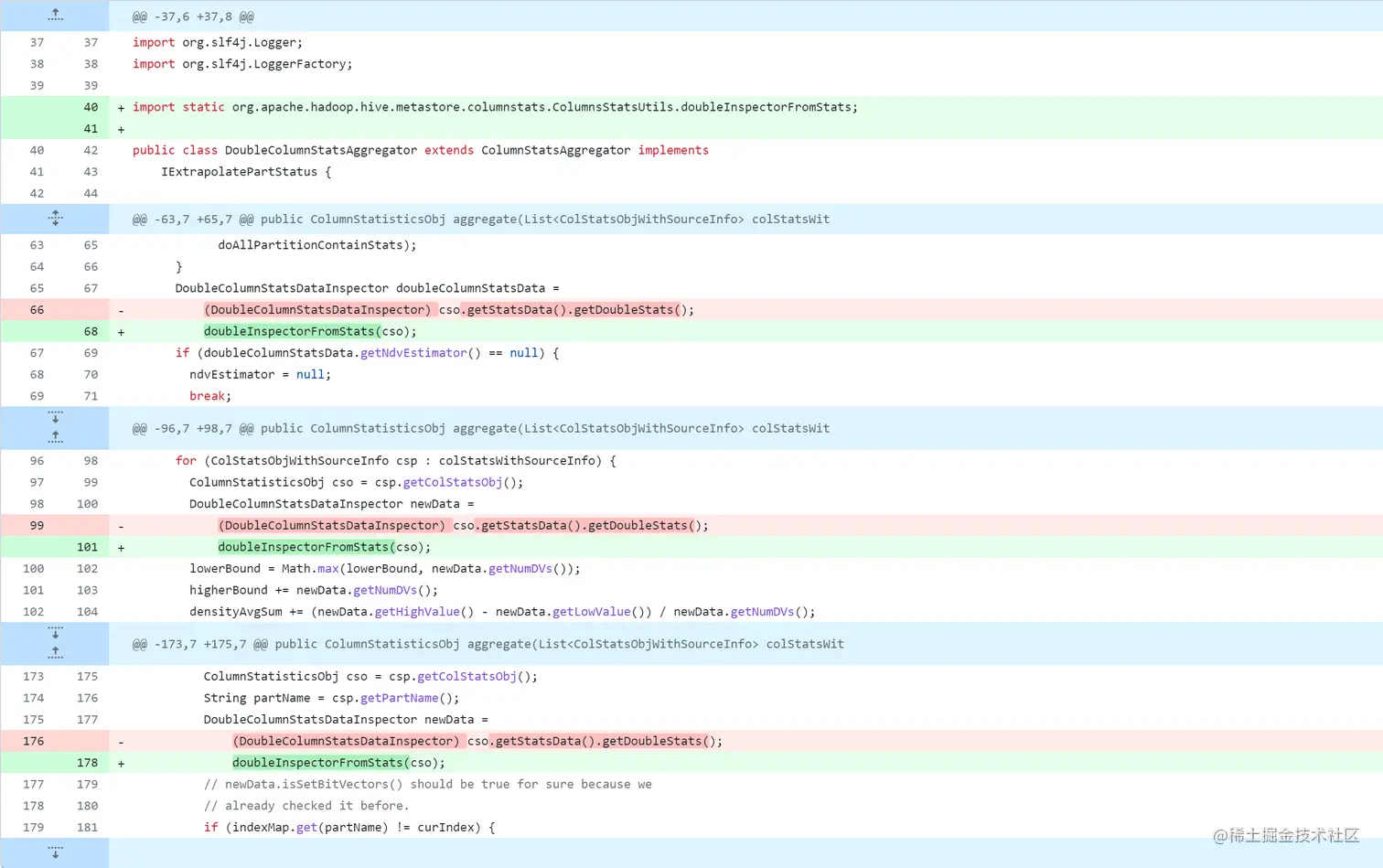Click 'public class DoubleColumnStatsAggregator extends' line
Viewport: 1383px width, 868px height.
point(421,150)
